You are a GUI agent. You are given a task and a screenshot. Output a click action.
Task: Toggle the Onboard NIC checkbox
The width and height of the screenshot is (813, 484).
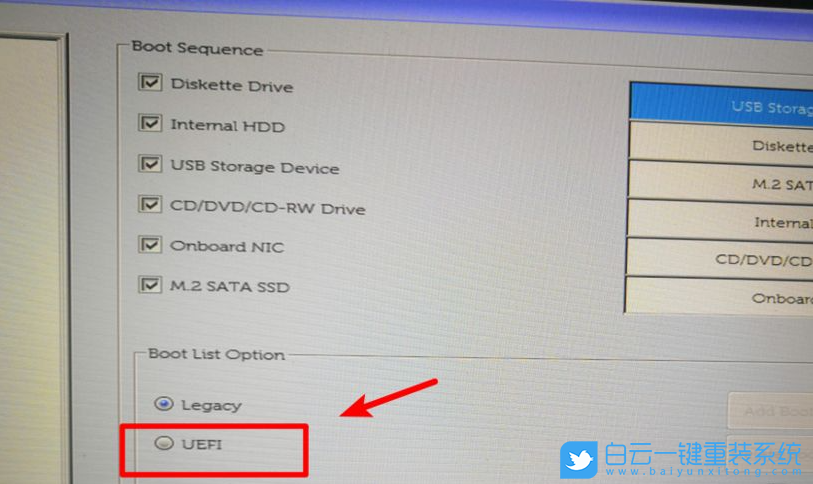tap(150, 244)
